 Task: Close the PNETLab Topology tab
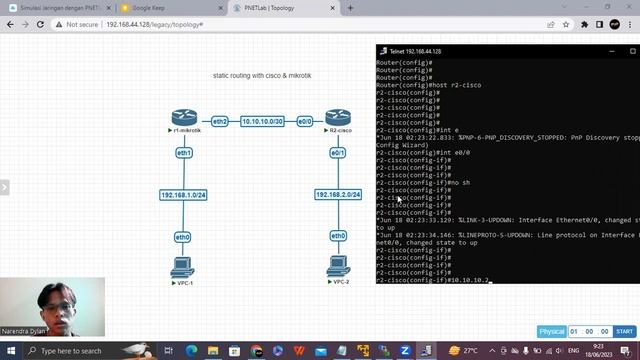click(332, 8)
